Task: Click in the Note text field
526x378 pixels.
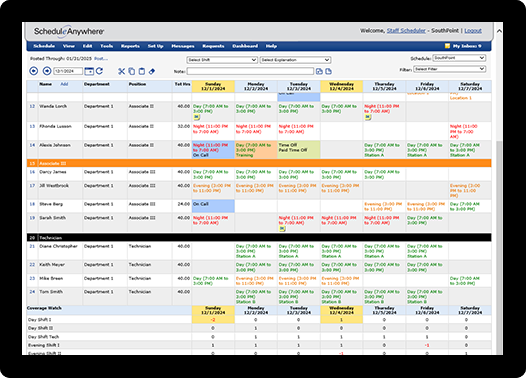Action: click(250, 71)
